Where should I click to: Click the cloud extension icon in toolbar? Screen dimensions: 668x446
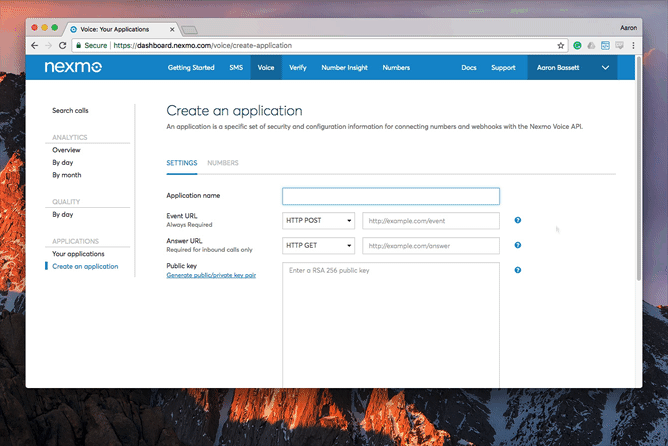pos(591,46)
